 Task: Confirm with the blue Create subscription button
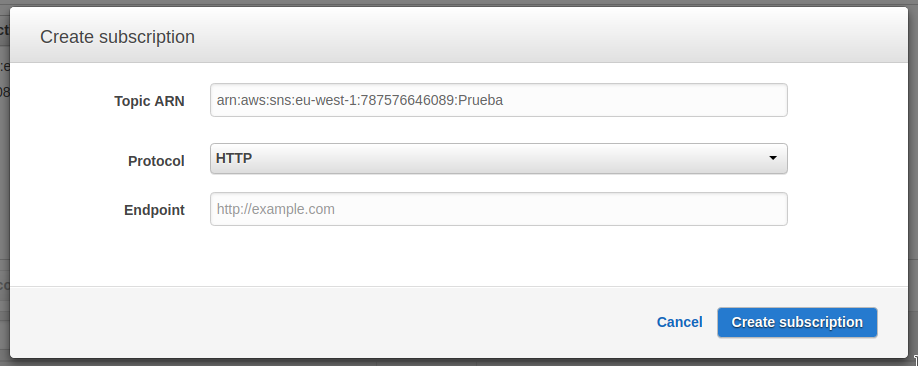[x=797, y=322]
